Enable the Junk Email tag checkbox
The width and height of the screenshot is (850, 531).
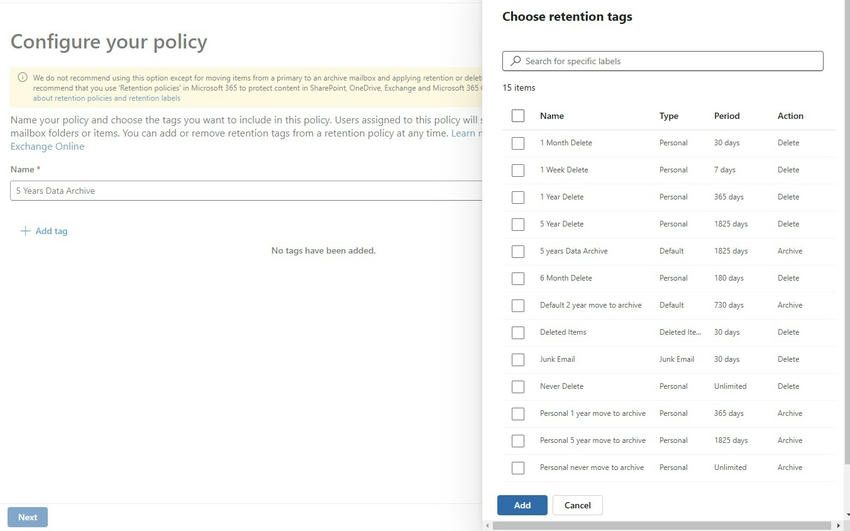(518, 359)
